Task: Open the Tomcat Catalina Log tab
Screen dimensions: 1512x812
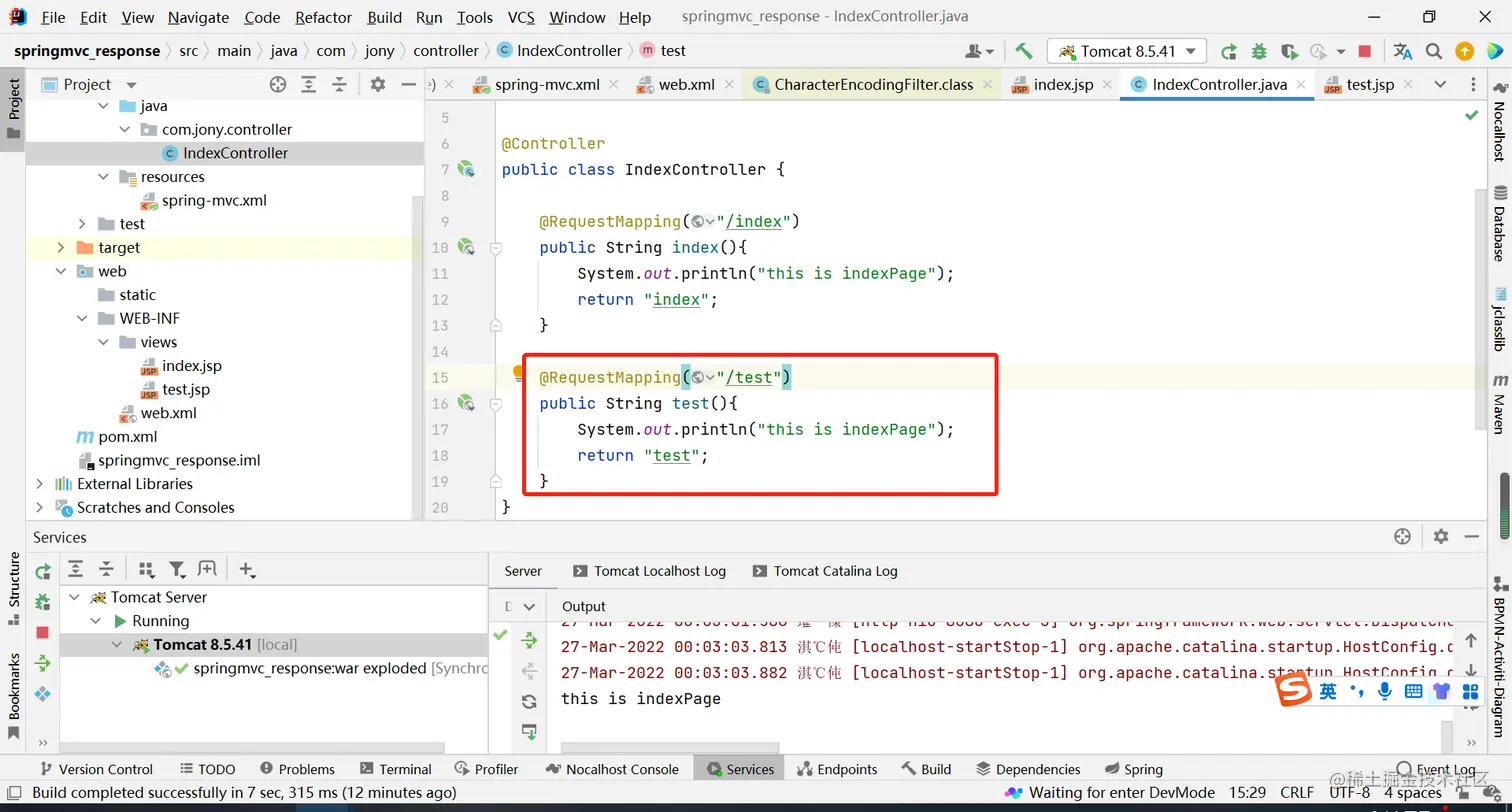Action: 835,571
